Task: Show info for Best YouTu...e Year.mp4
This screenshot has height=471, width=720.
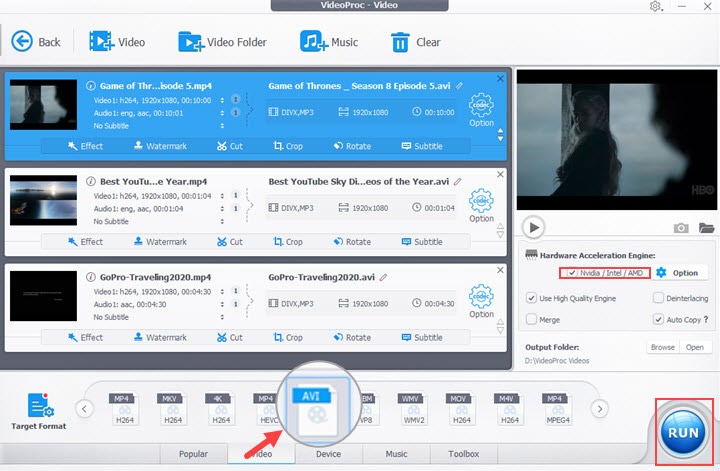Action: tap(91, 181)
